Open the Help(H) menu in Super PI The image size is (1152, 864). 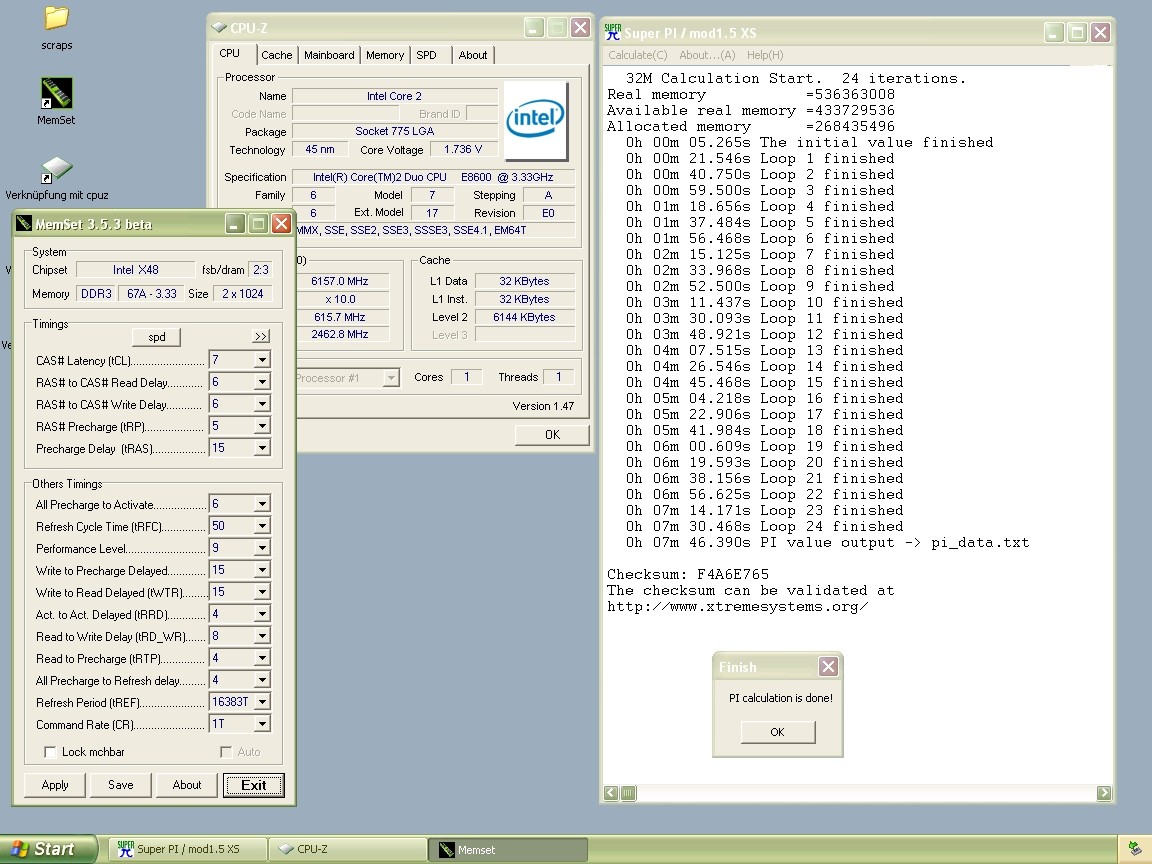[765, 55]
